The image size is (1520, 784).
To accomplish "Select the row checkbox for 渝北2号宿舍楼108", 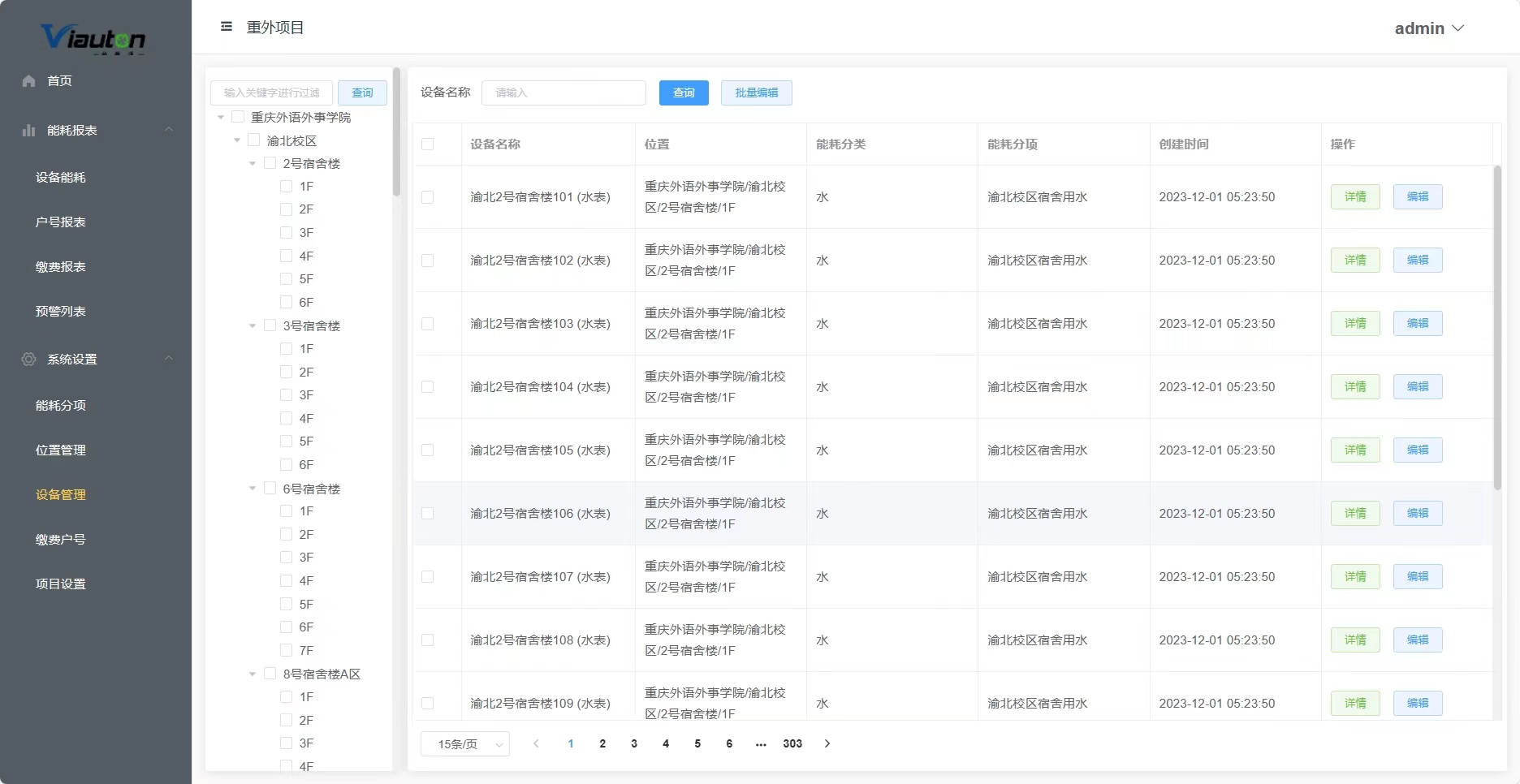I will tap(428, 640).
